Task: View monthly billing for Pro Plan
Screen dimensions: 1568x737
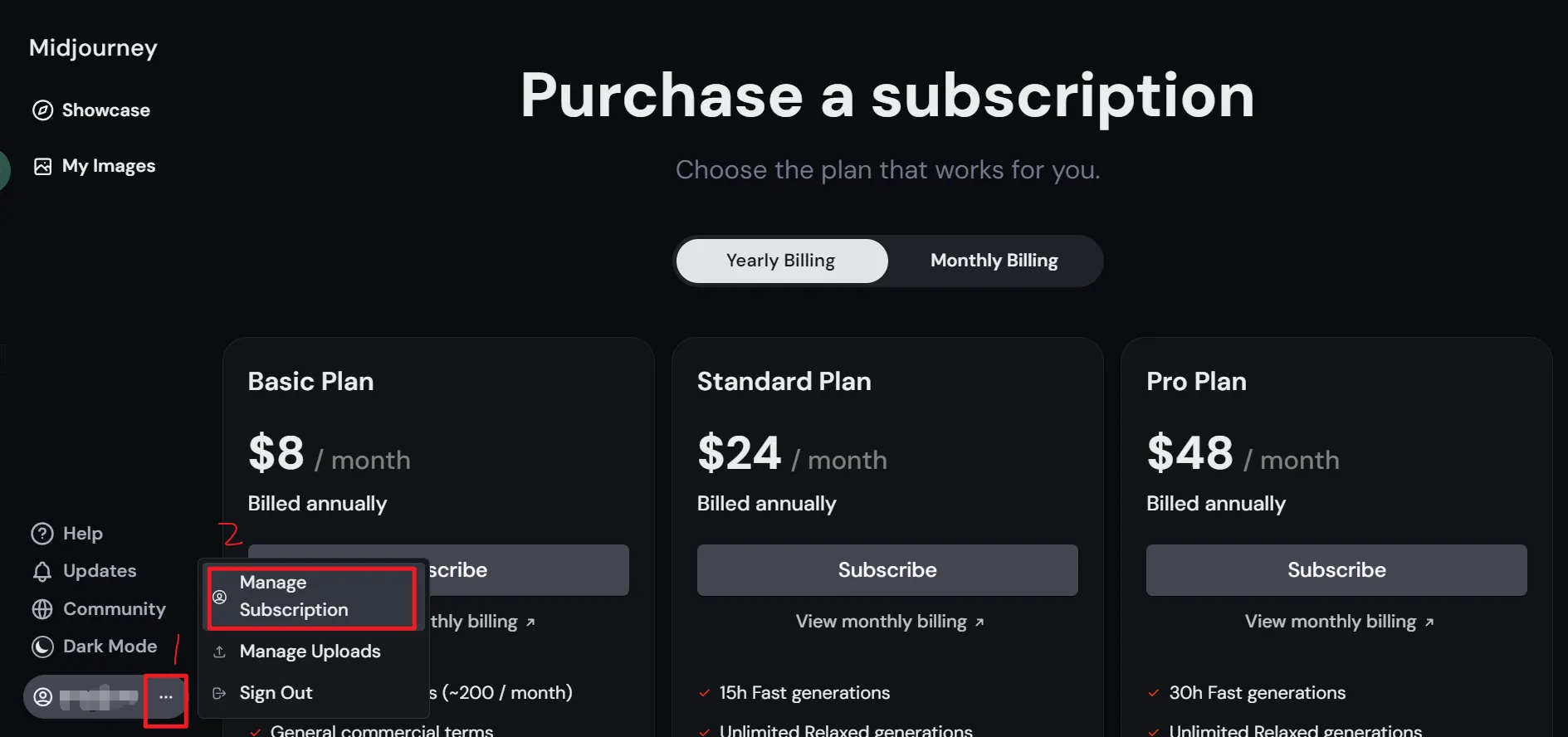Action: pos(1338,622)
